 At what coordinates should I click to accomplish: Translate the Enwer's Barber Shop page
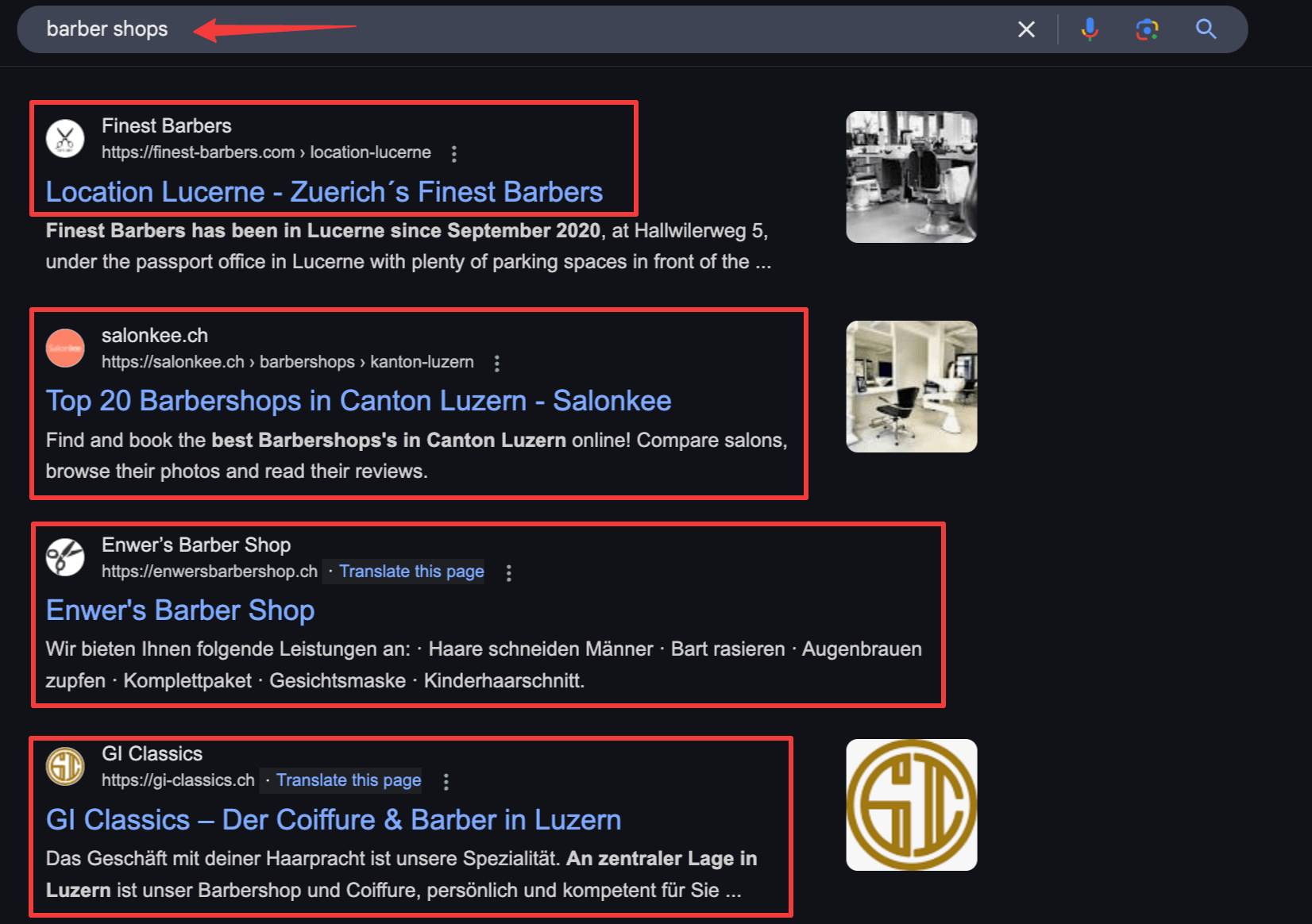coord(411,572)
